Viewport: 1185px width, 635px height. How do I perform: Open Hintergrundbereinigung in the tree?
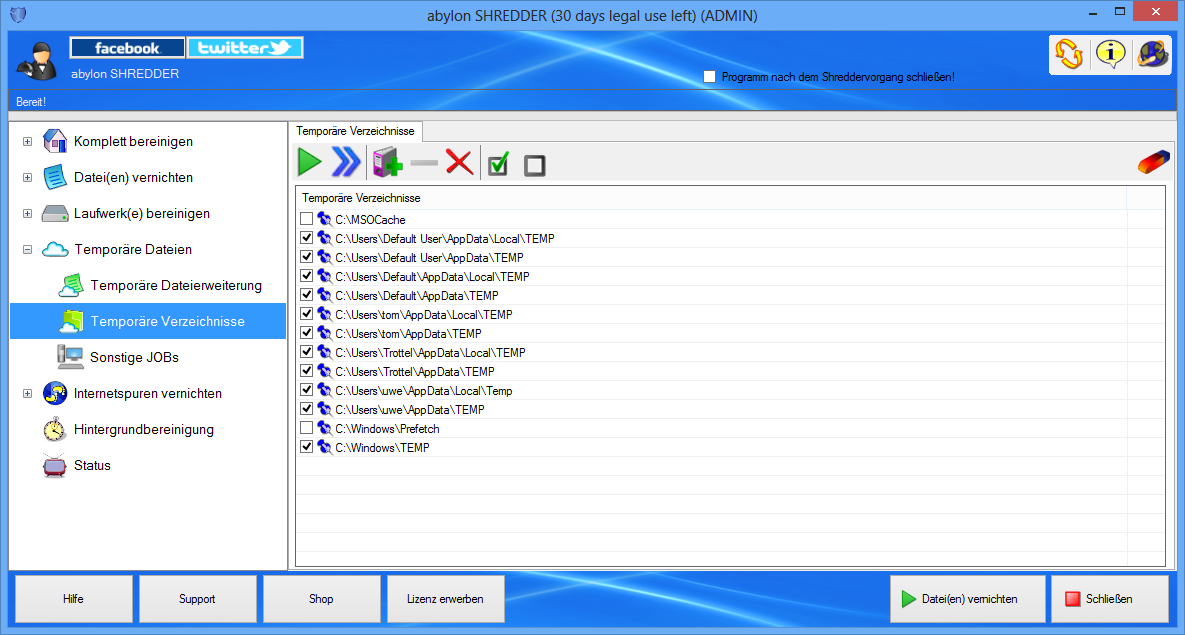click(144, 429)
